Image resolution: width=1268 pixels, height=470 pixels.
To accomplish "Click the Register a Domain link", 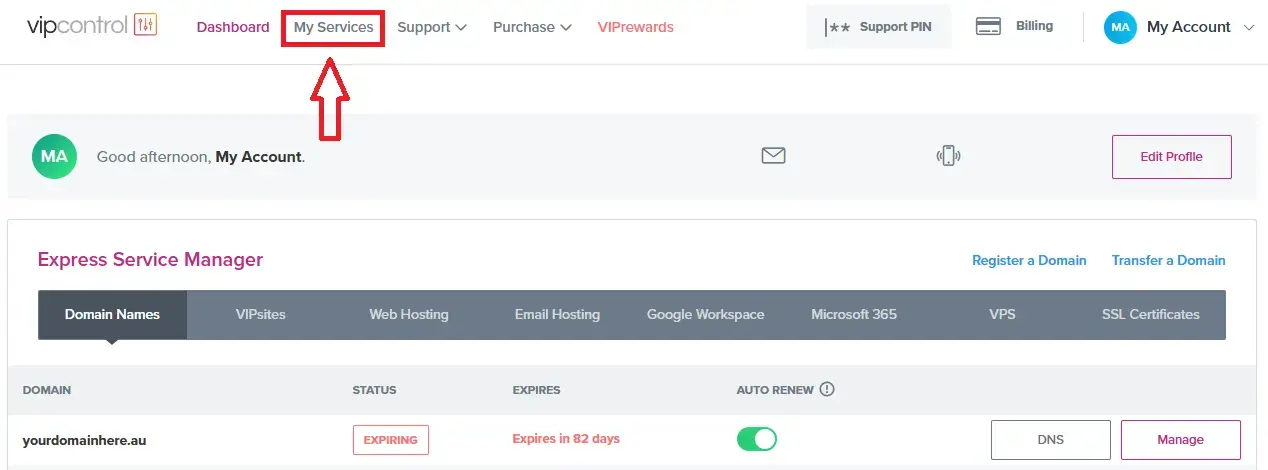I will click(1029, 260).
